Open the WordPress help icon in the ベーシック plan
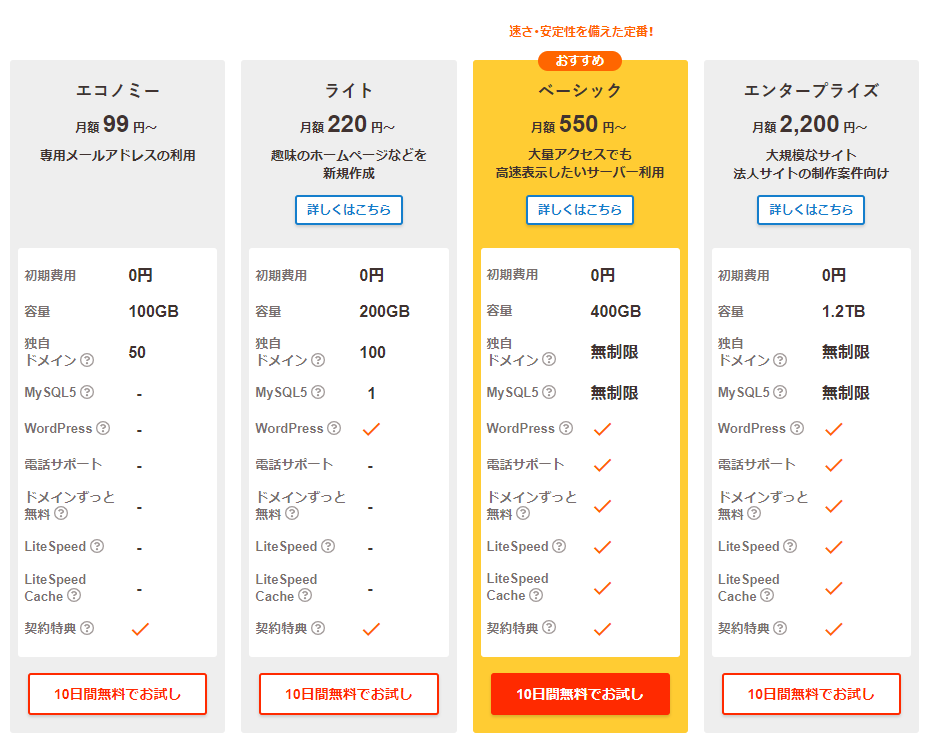The width and height of the screenshot is (940, 740). [566, 428]
